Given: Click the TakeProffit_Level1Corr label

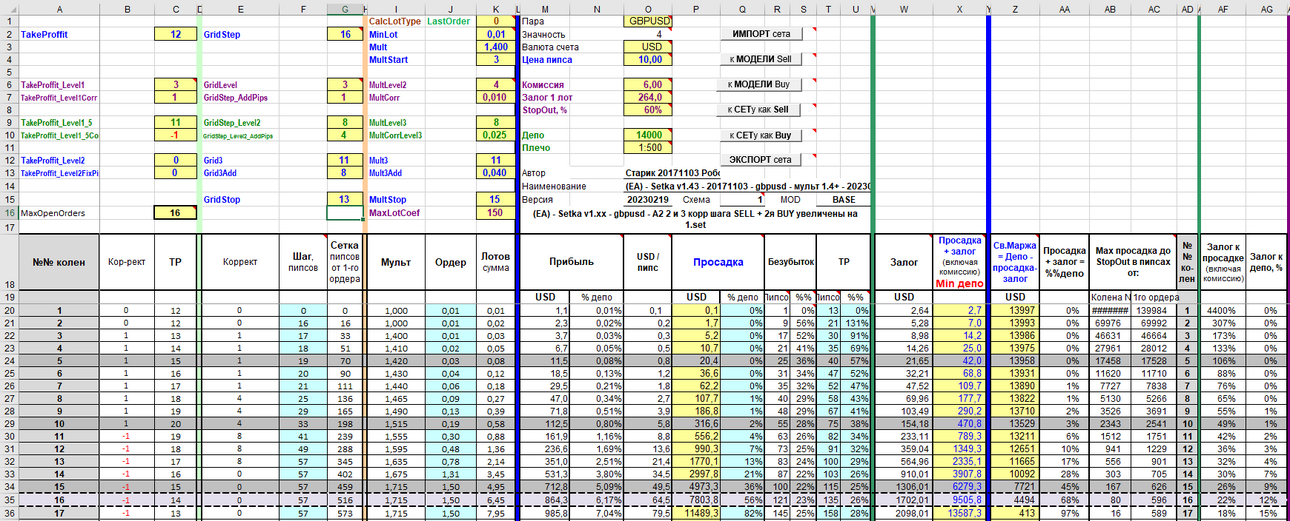Looking at the screenshot, I should pyautogui.click(x=59, y=98).
